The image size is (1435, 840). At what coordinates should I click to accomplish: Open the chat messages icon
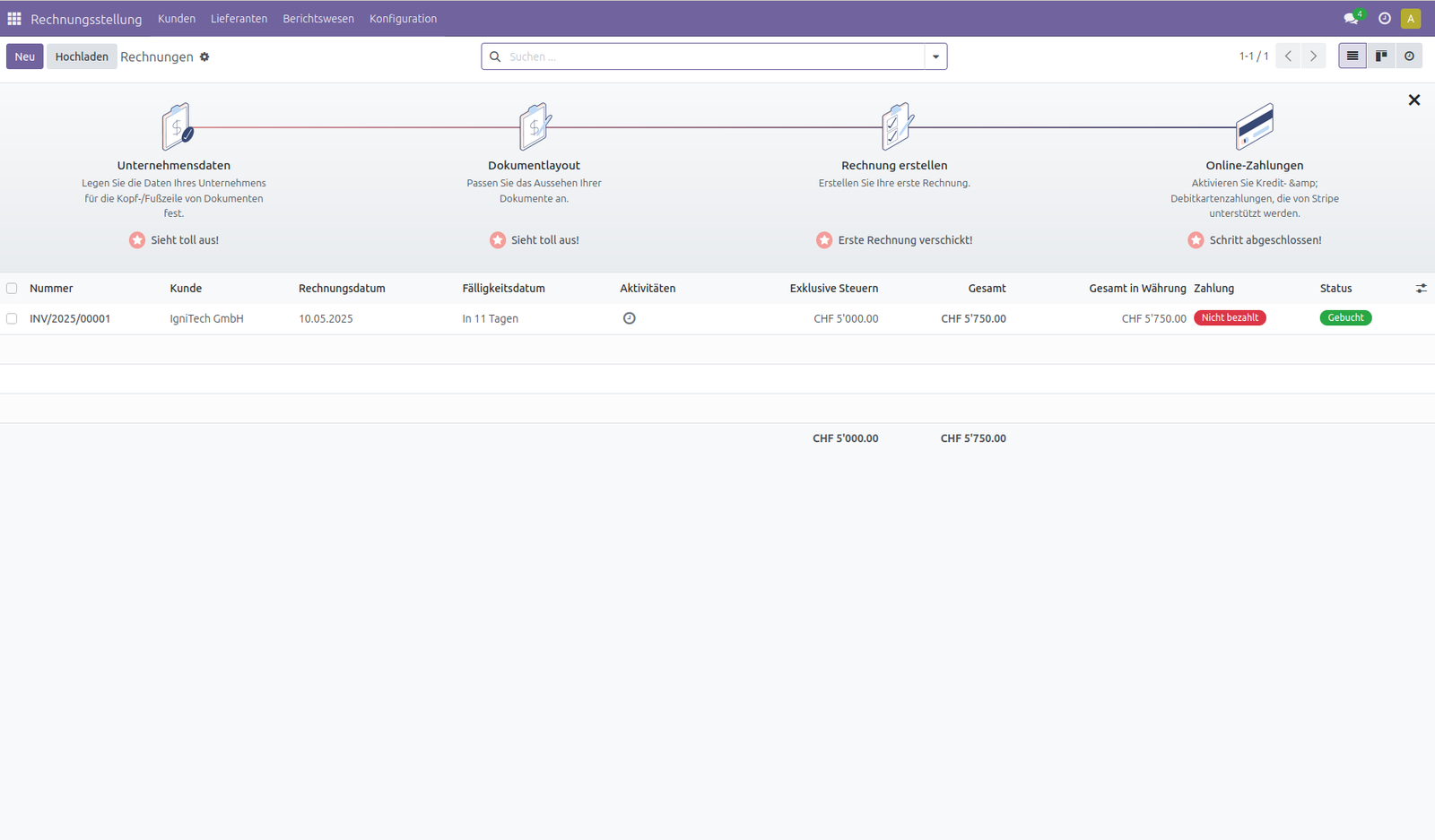1352,19
